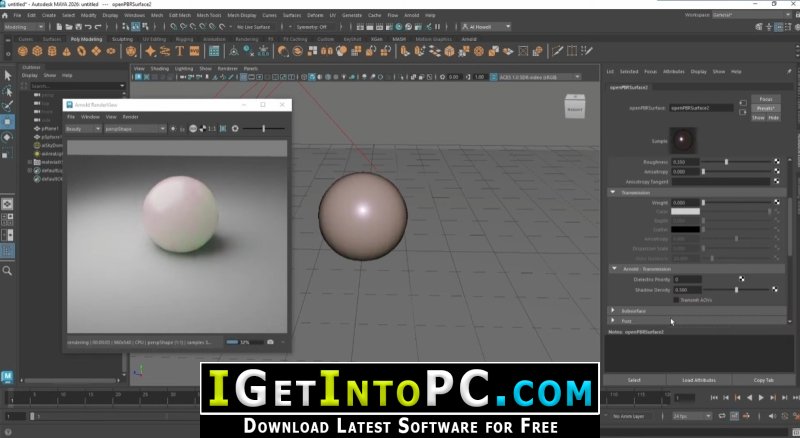Click the Insert Edge Loop shelf icon
The width and height of the screenshot is (800, 438).
(572, 51)
